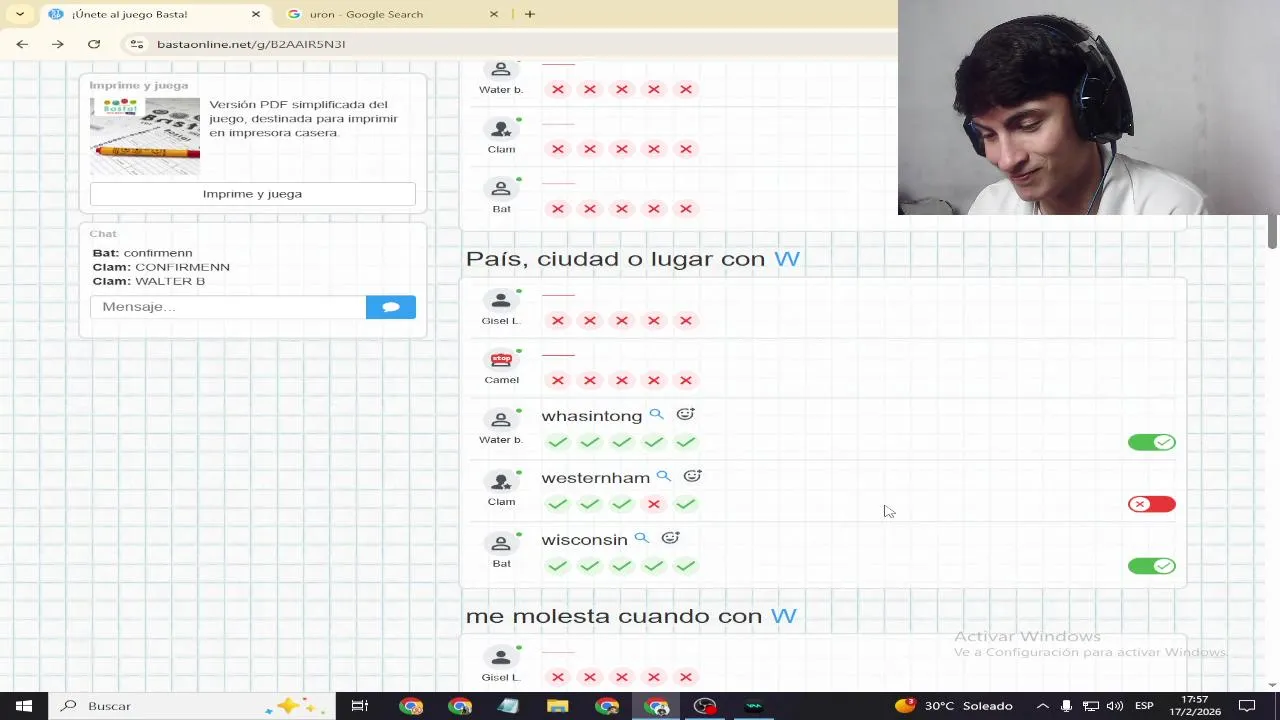Click the page vertical scrollbar thumb

1272,230
